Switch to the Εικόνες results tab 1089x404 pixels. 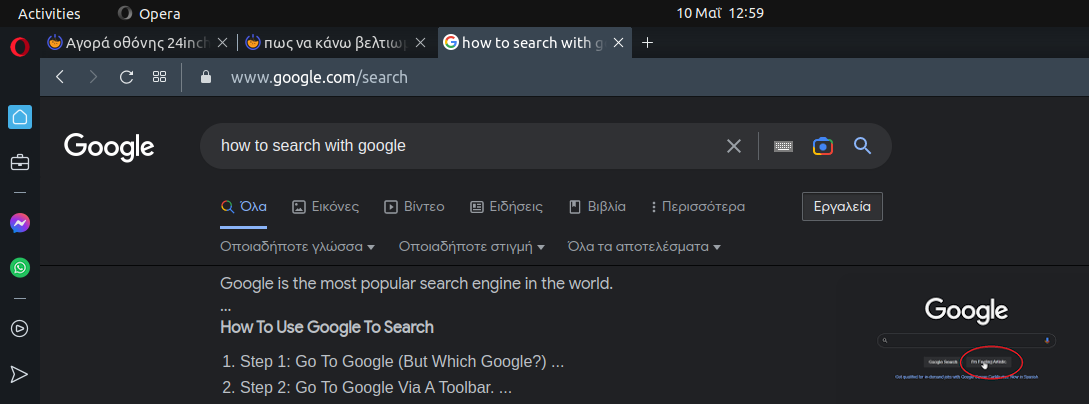click(x=325, y=207)
